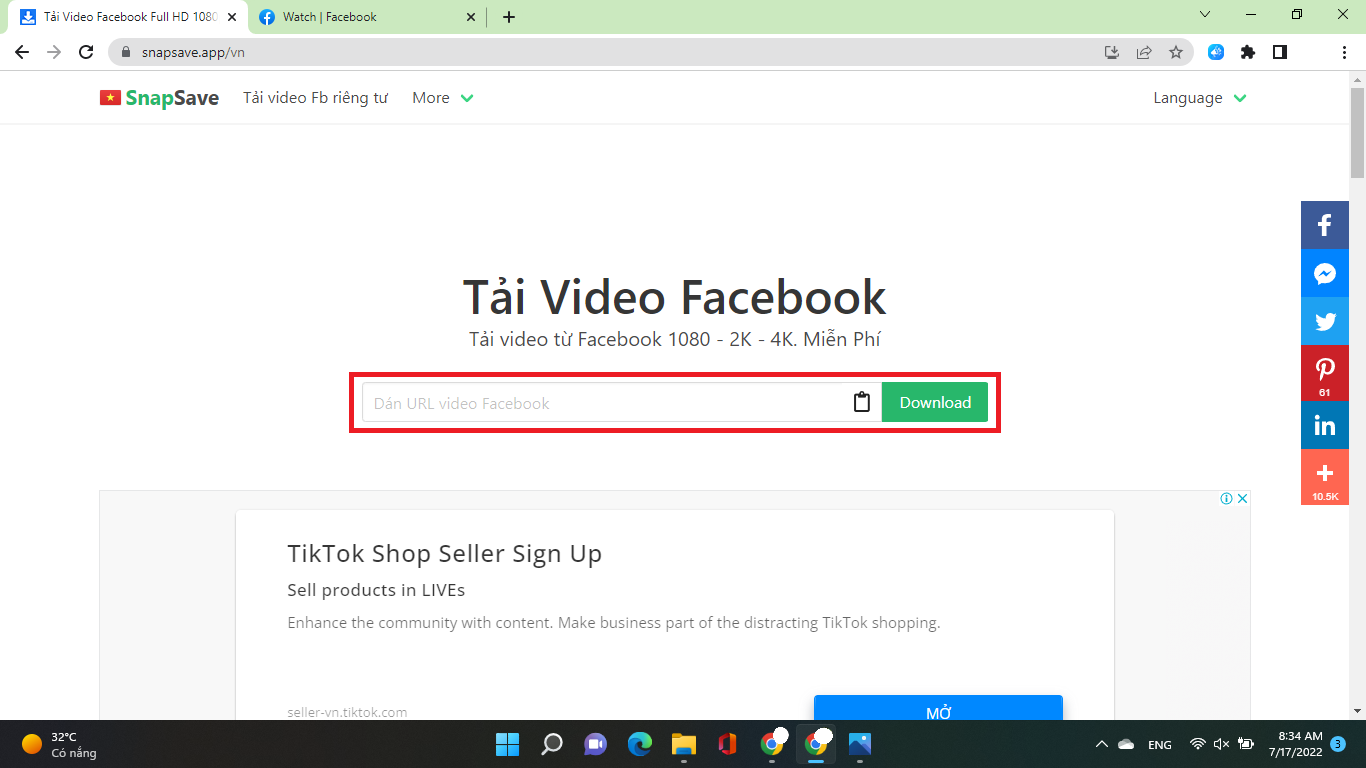Open the ENG language indicator in taskbar

click(1158, 744)
